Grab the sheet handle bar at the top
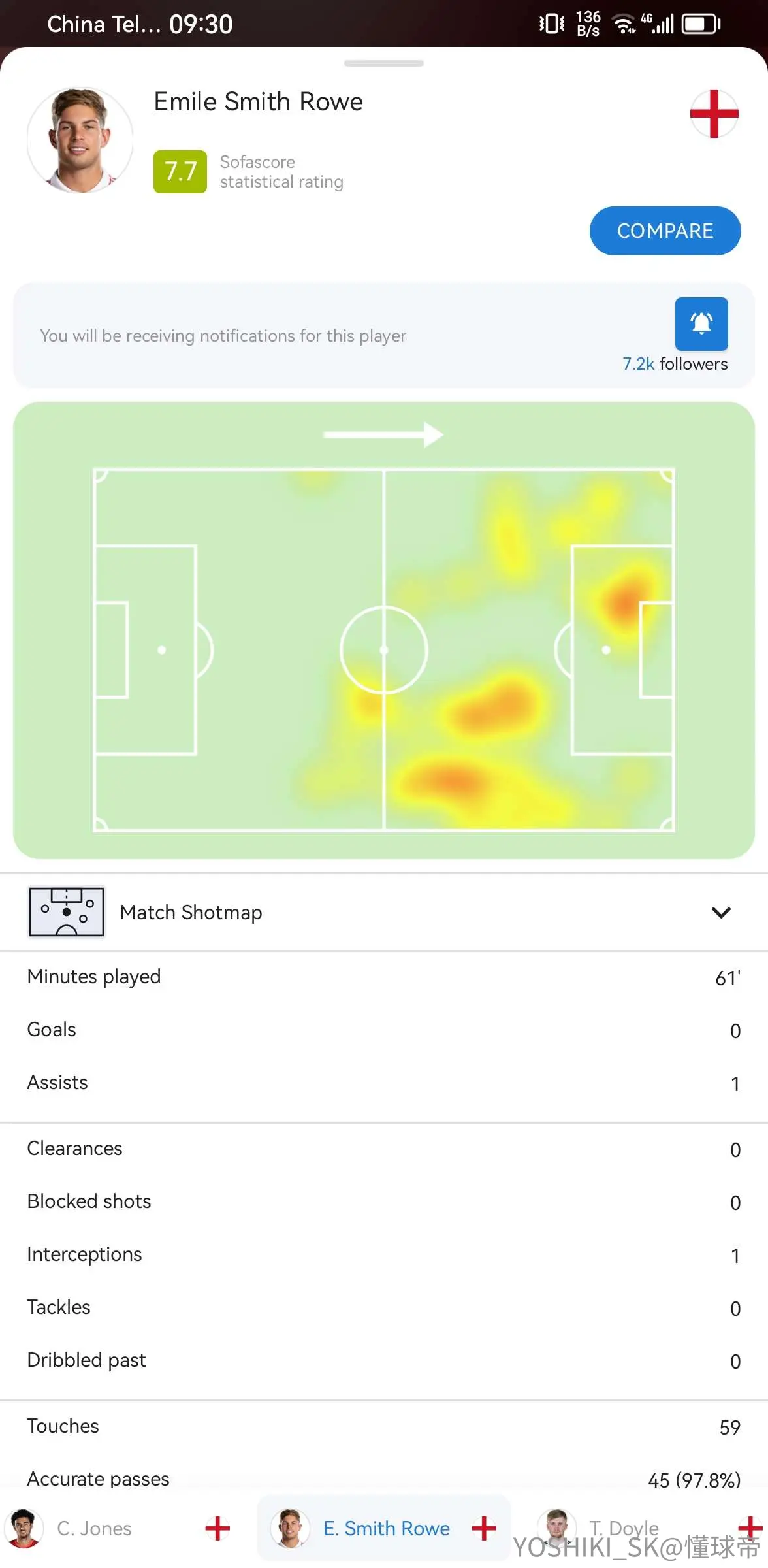The image size is (768, 1568). pyautogui.click(x=384, y=63)
